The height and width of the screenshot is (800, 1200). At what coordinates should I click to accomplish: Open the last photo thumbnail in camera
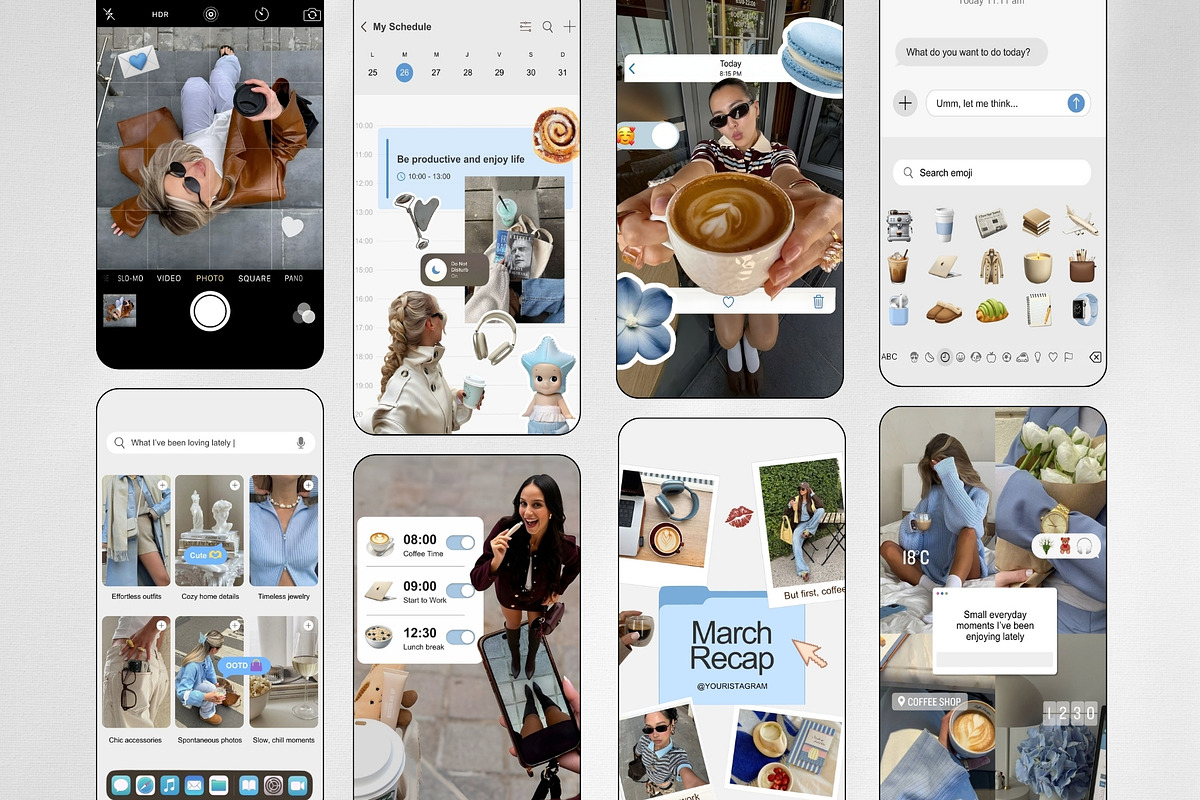point(120,311)
